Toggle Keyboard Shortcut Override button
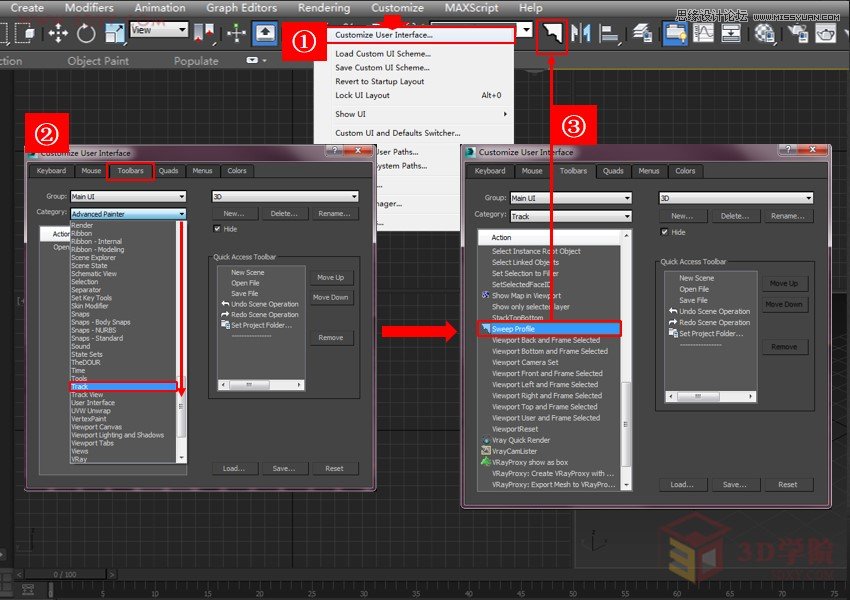 265,34
